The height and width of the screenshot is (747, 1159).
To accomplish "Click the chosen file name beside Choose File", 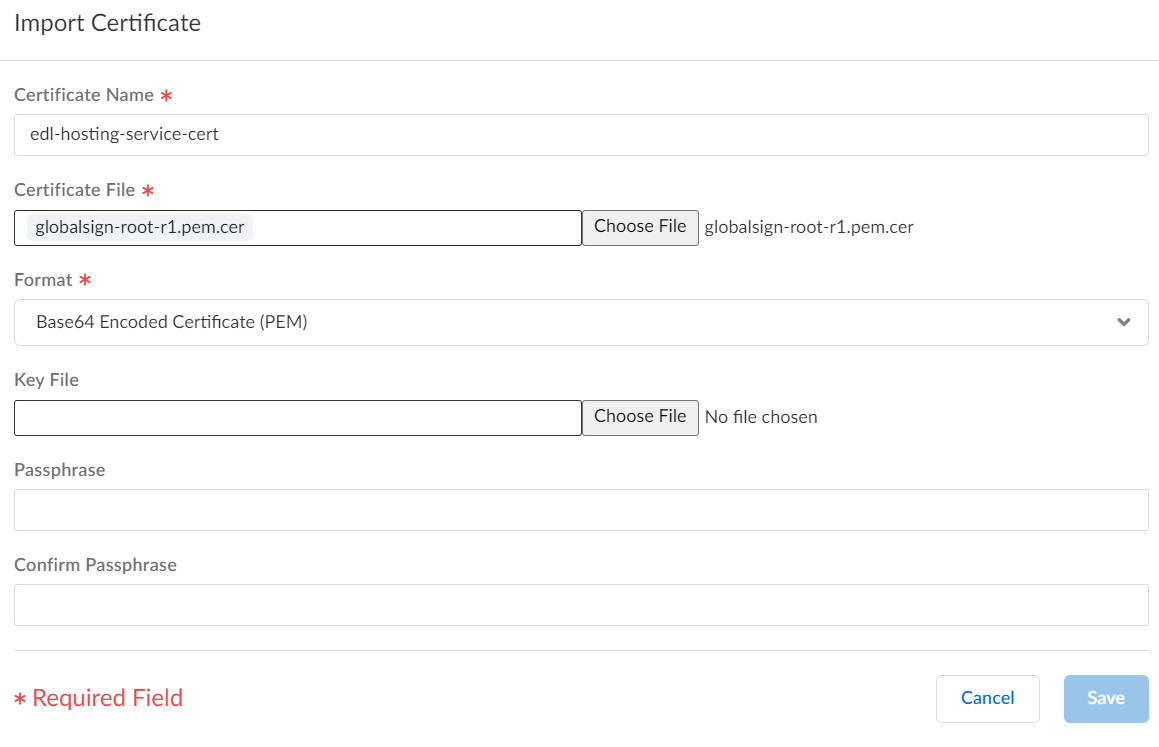I will click(x=809, y=227).
